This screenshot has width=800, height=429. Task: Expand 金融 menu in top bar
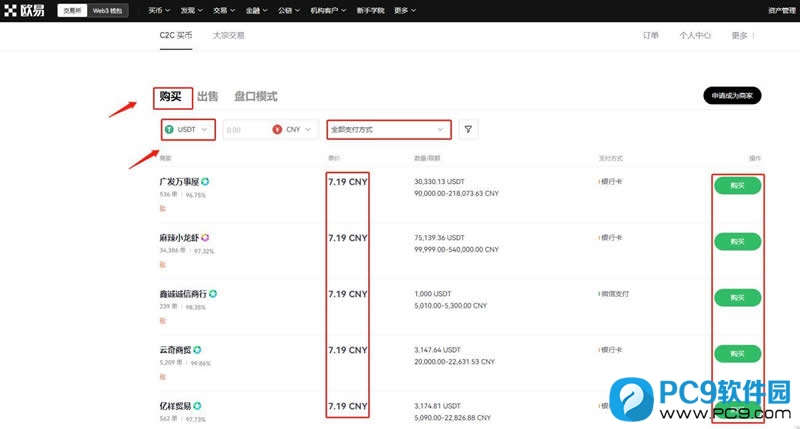pyautogui.click(x=257, y=11)
